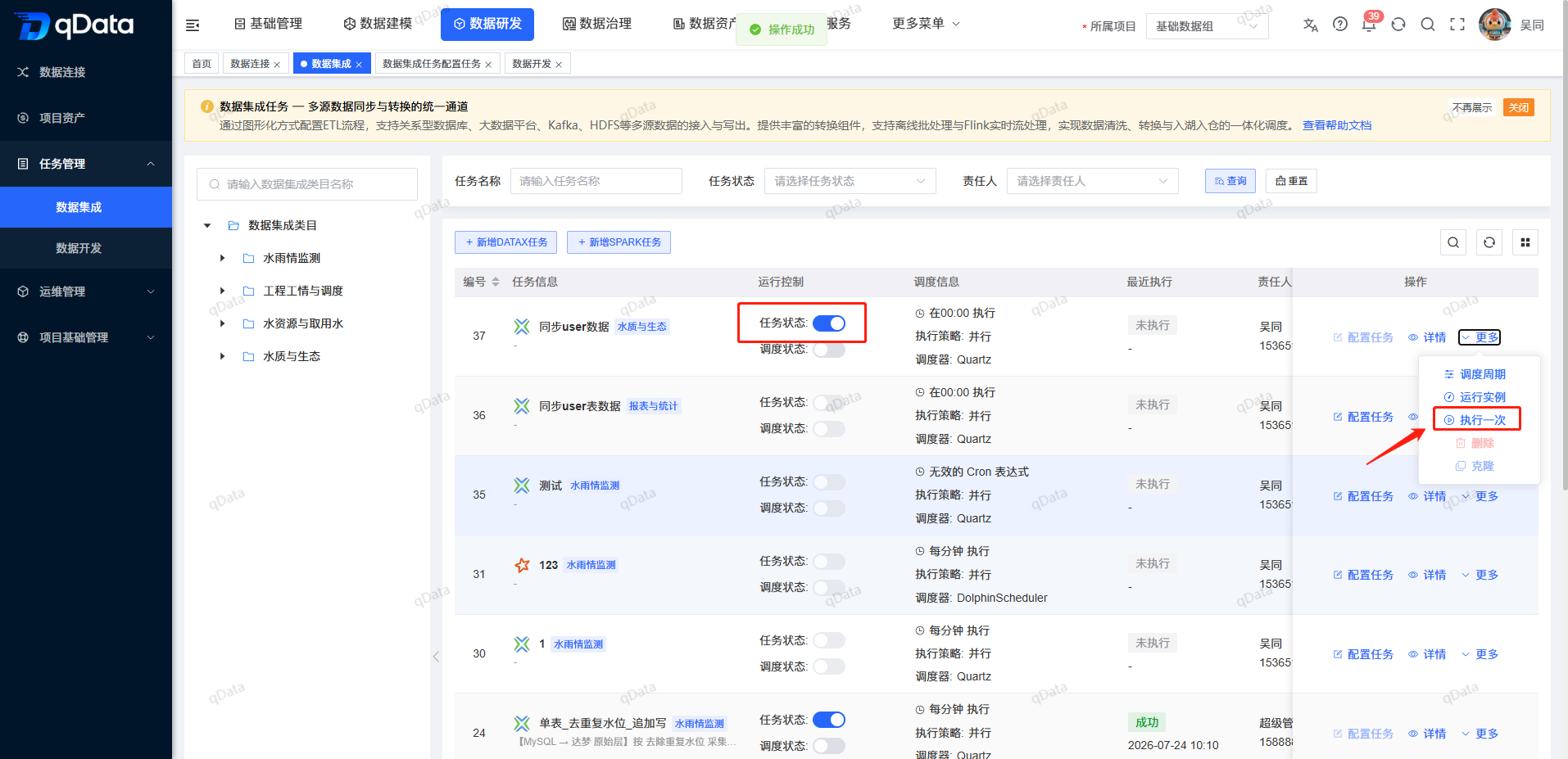
Task: Click the DataX icon of task 同步user数据
Action: coord(522,327)
